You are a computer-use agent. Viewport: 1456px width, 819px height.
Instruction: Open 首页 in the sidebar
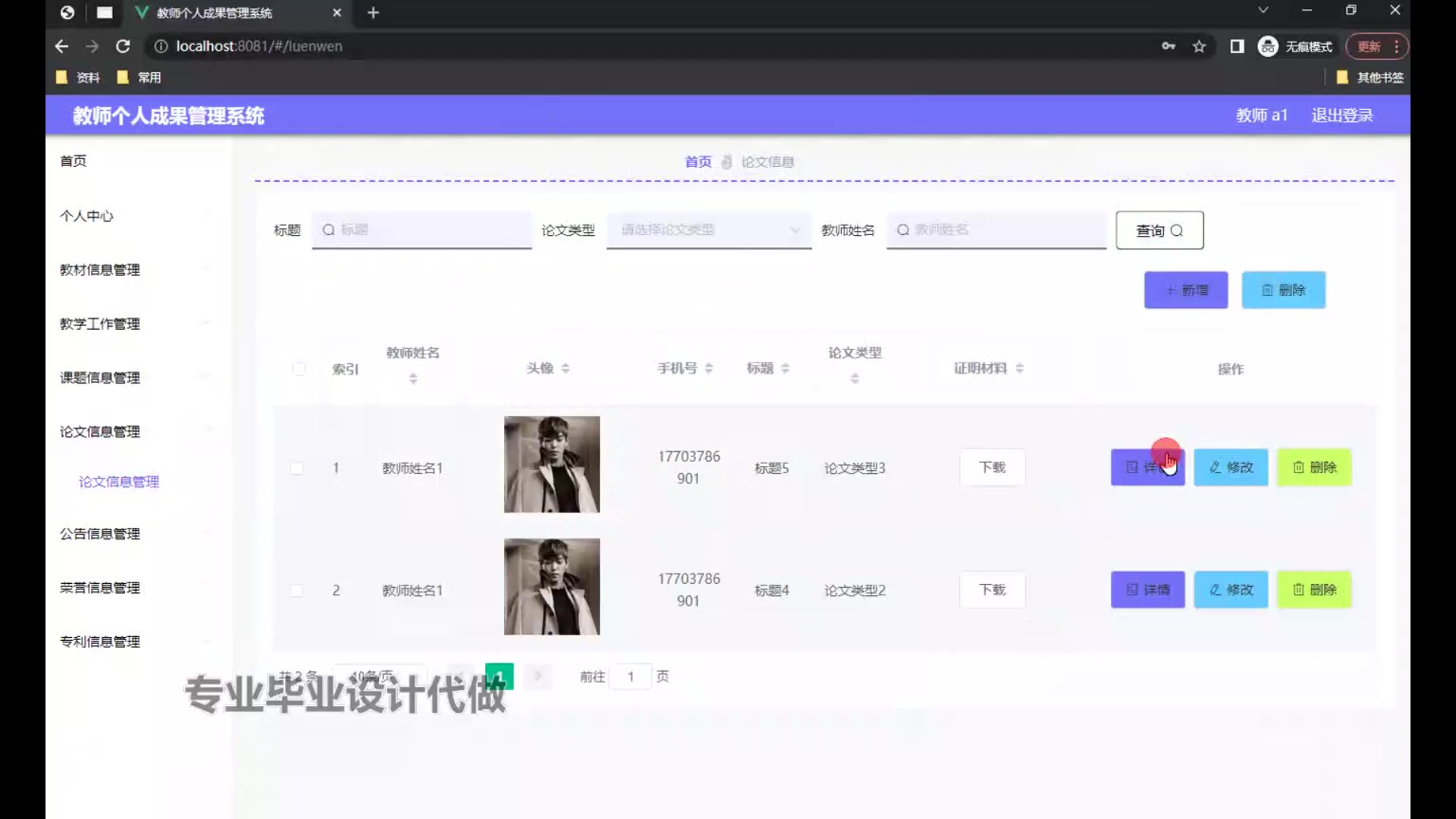tap(74, 161)
